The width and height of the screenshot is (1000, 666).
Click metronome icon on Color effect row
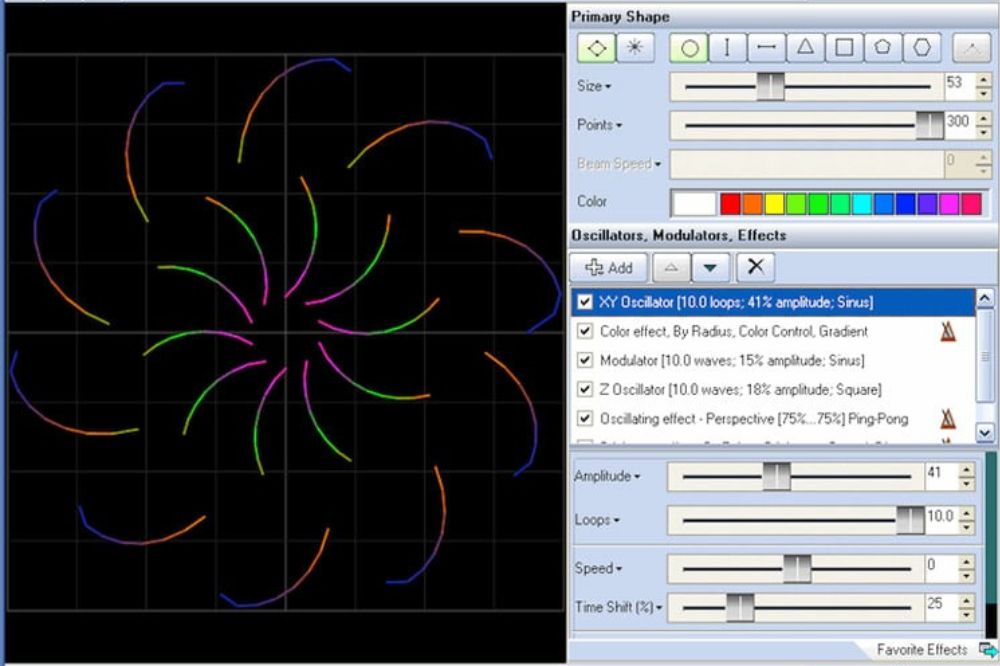click(948, 331)
